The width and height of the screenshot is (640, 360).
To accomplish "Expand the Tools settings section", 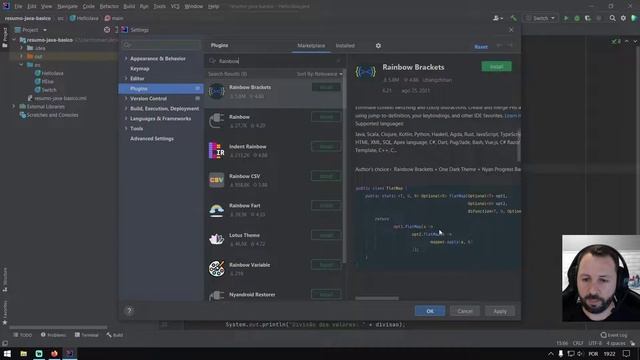I will 126,129.
